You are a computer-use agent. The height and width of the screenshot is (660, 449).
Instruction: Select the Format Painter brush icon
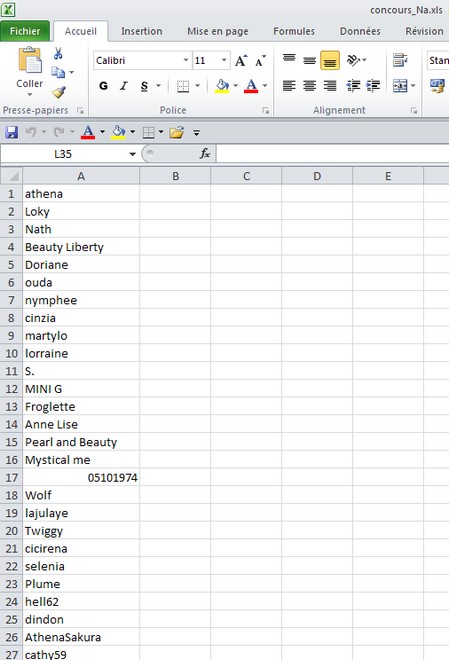click(59, 92)
